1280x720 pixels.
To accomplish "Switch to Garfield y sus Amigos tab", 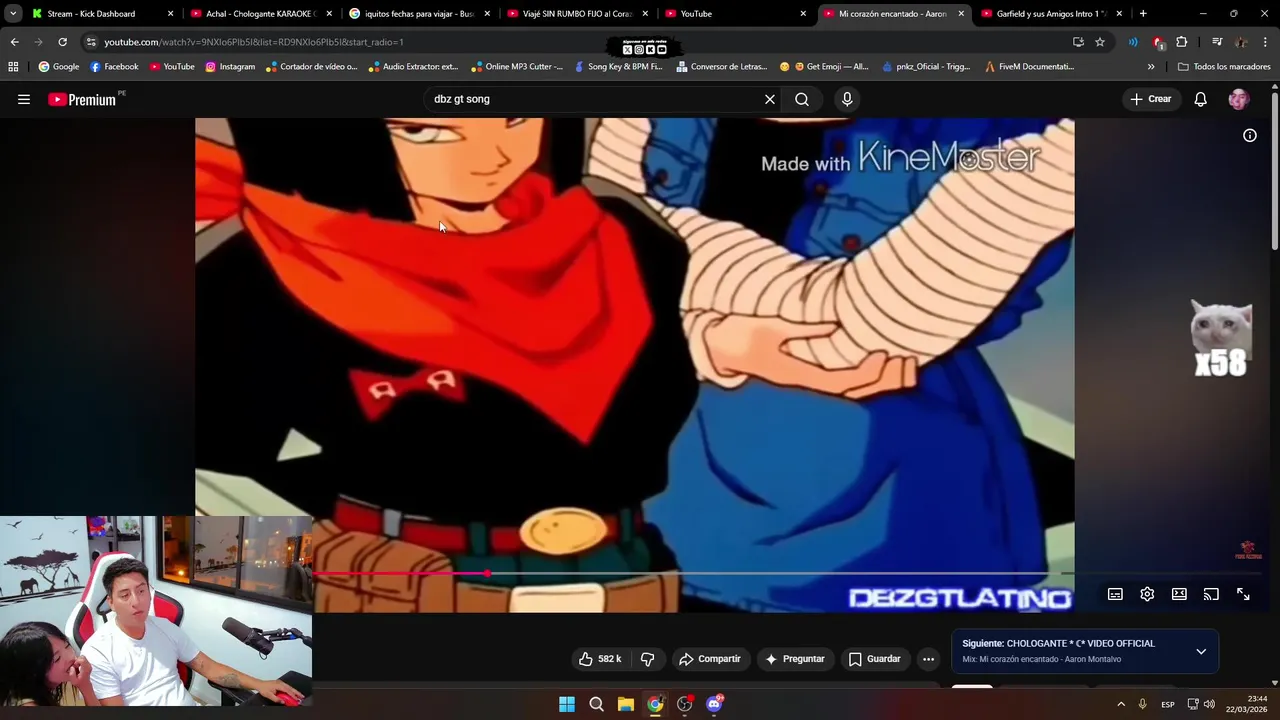I will [x=1052, y=14].
